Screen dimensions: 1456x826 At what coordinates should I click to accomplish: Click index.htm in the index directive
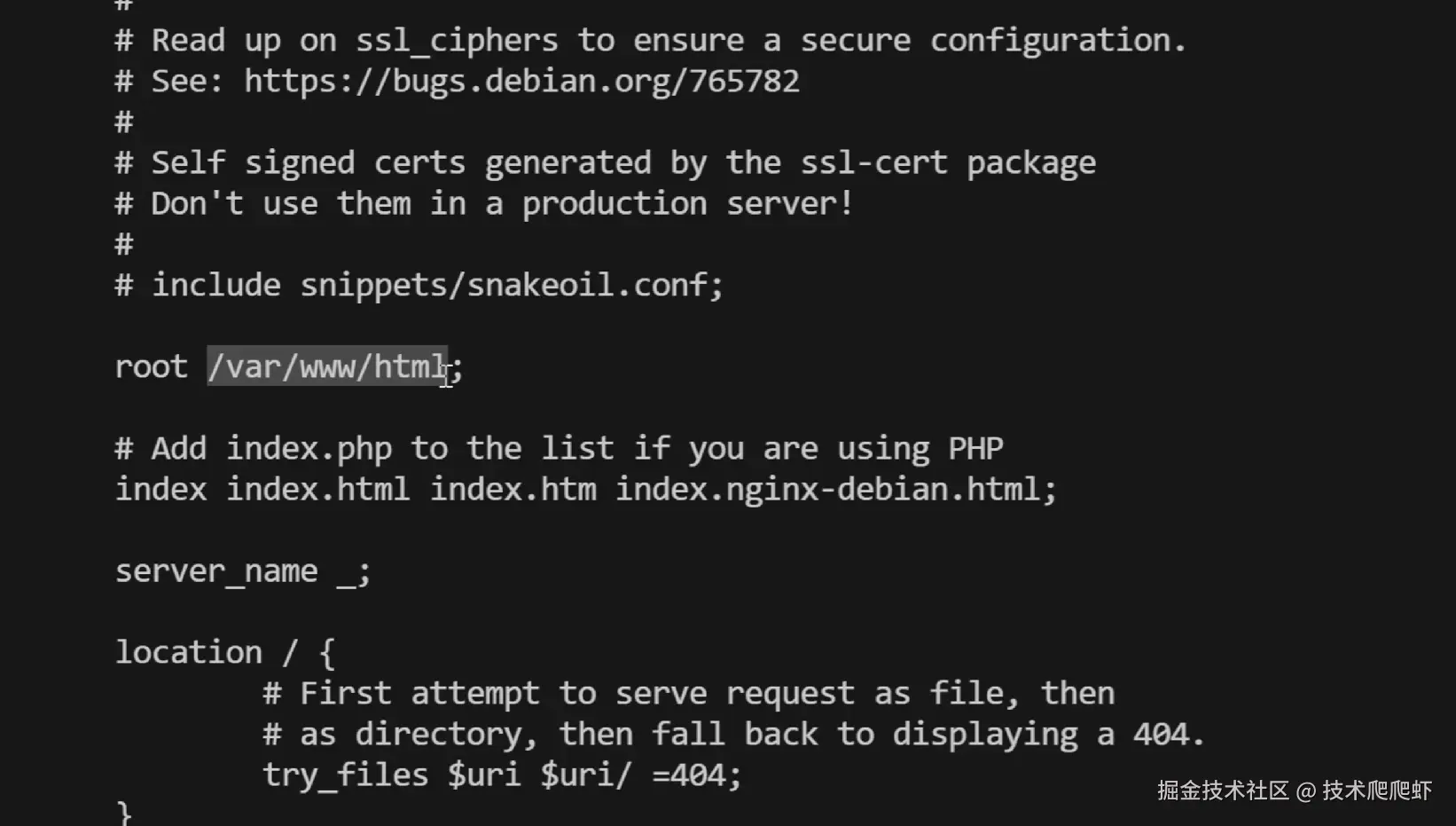[513, 490]
